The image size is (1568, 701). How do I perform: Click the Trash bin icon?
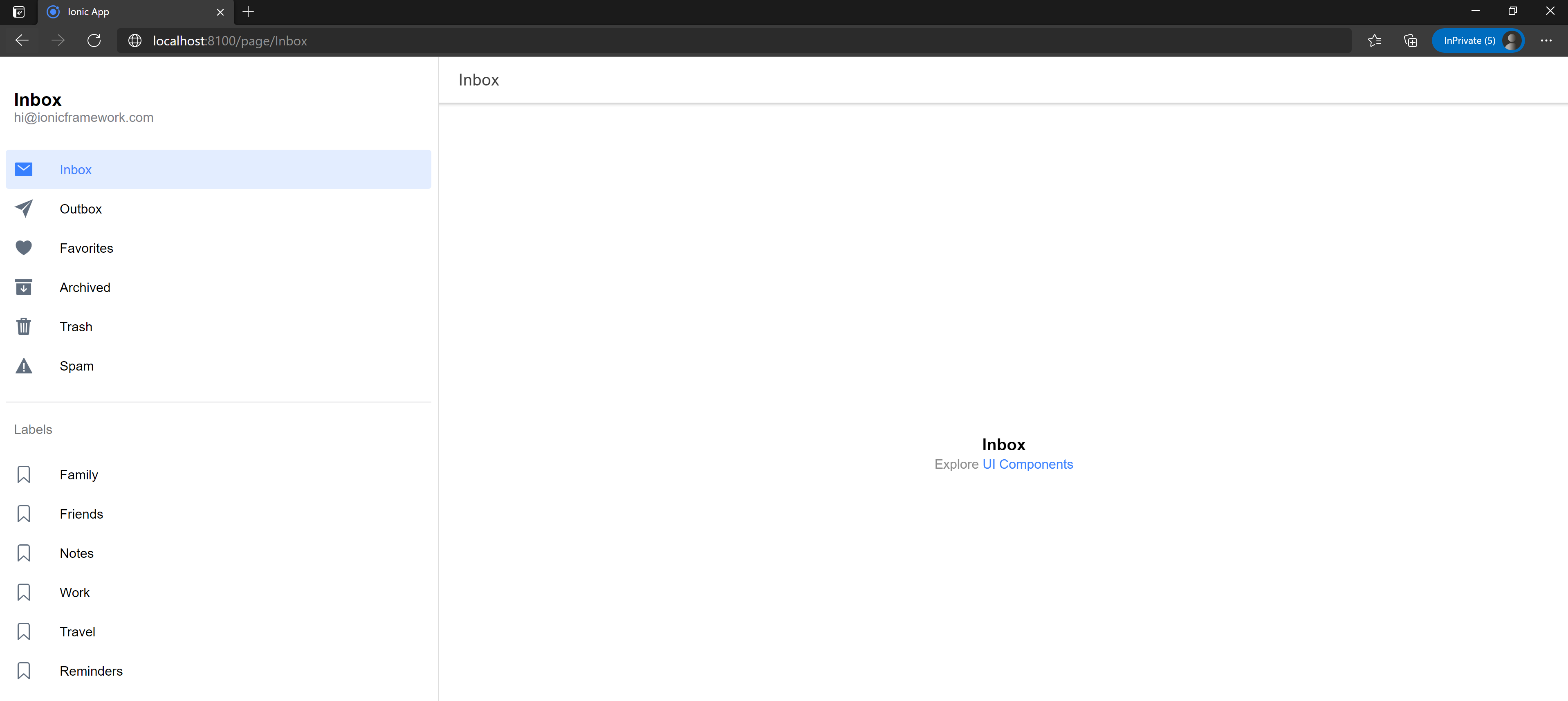(24, 326)
